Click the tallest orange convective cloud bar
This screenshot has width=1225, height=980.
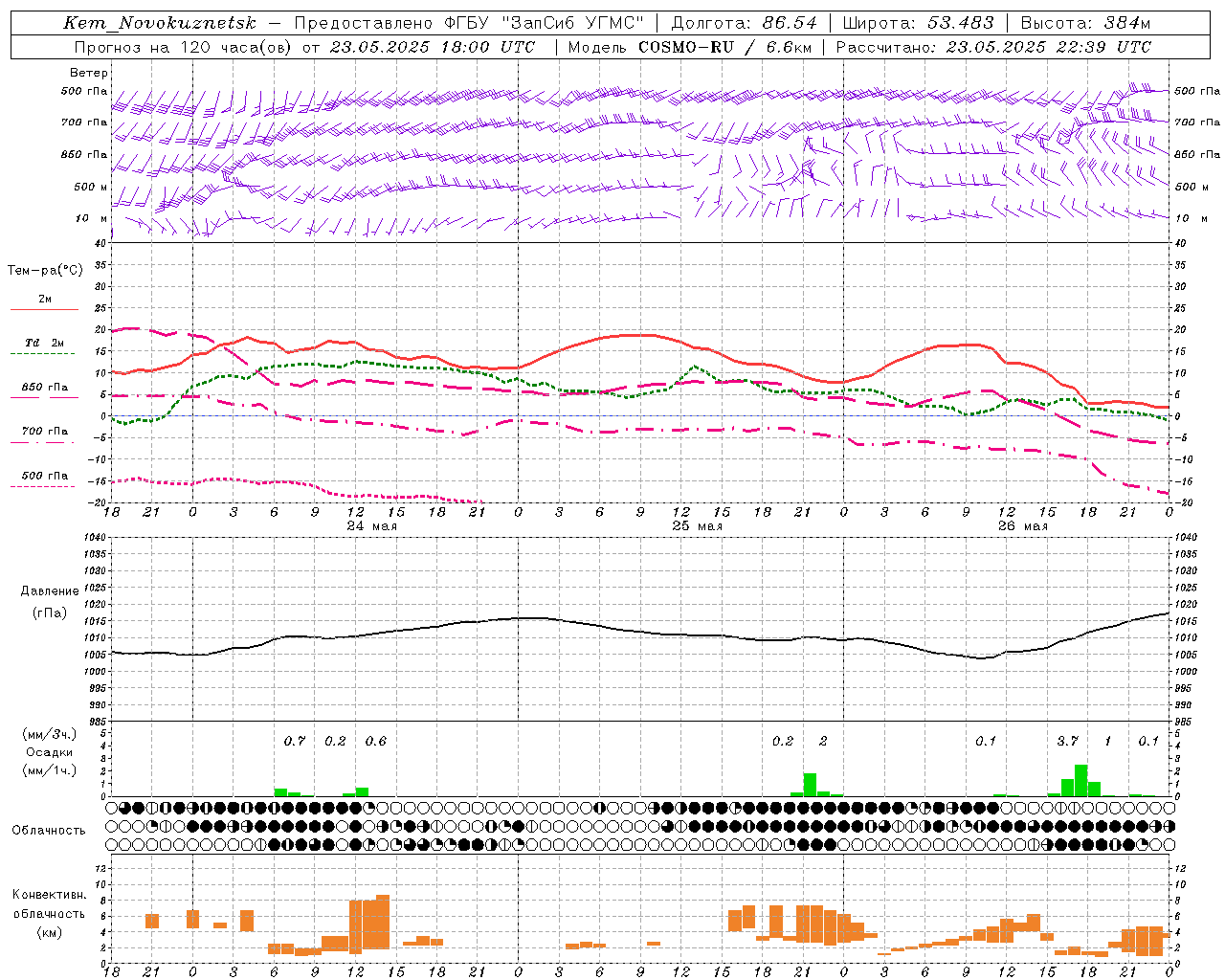(383, 922)
